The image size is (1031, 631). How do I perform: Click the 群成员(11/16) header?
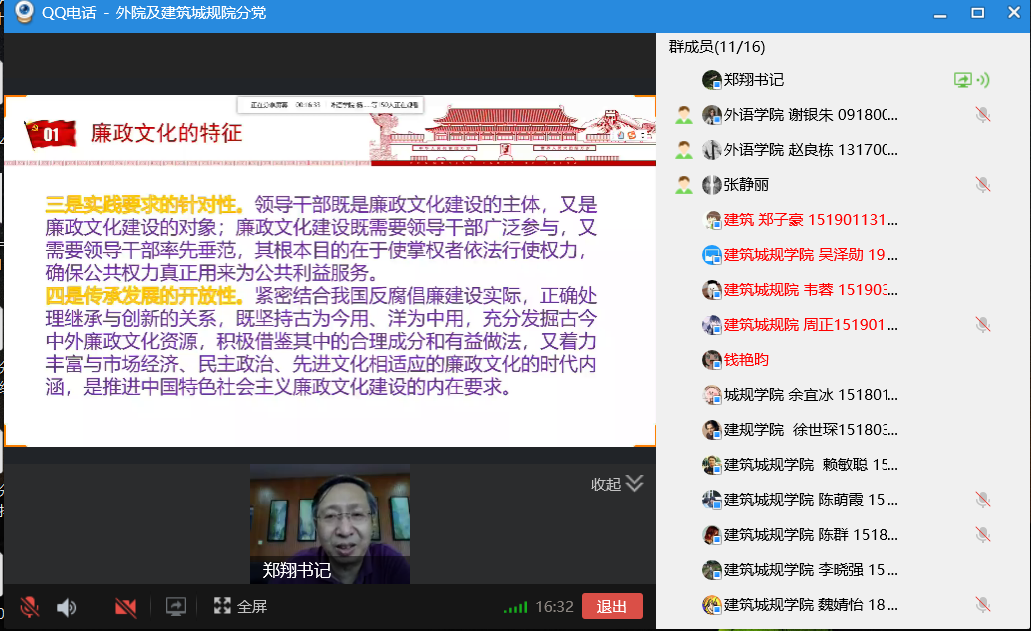(717, 47)
